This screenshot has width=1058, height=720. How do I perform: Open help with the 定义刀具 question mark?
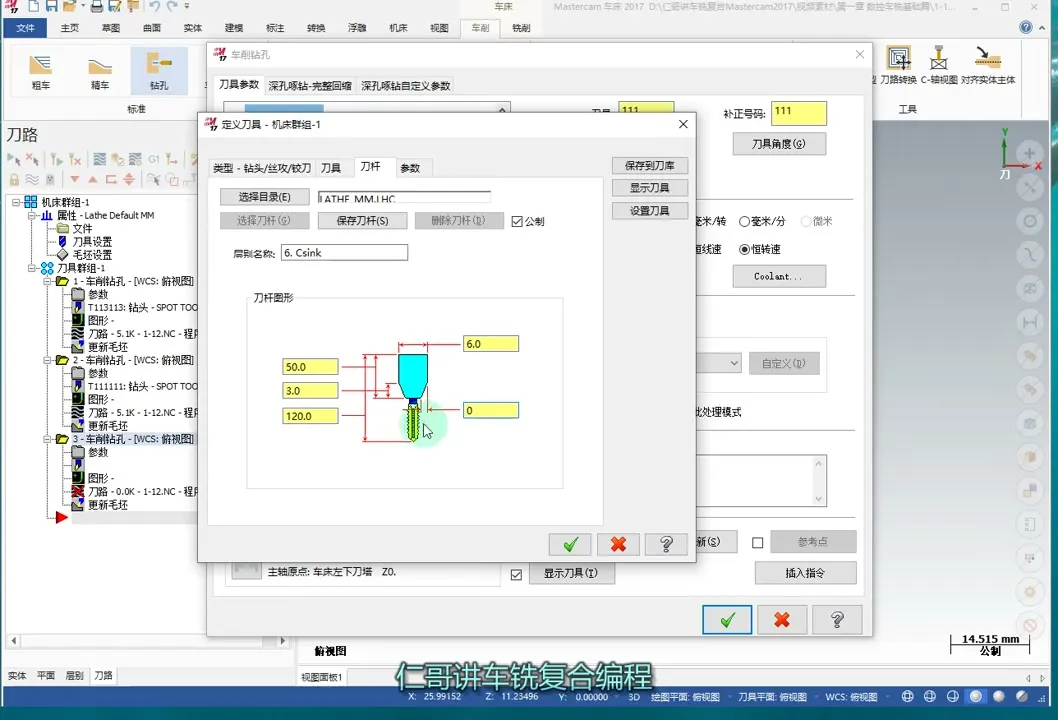[x=666, y=544]
